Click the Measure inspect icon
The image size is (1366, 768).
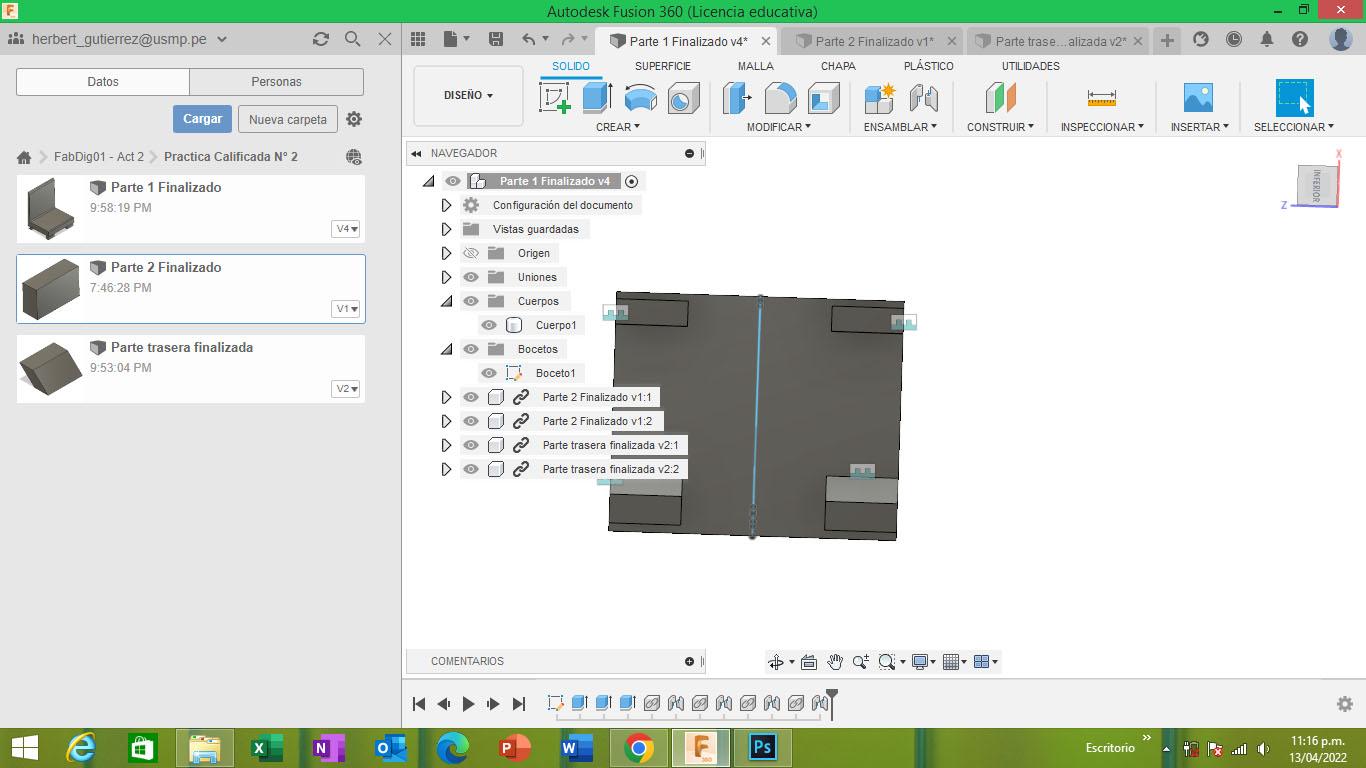(x=1101, y=98)
